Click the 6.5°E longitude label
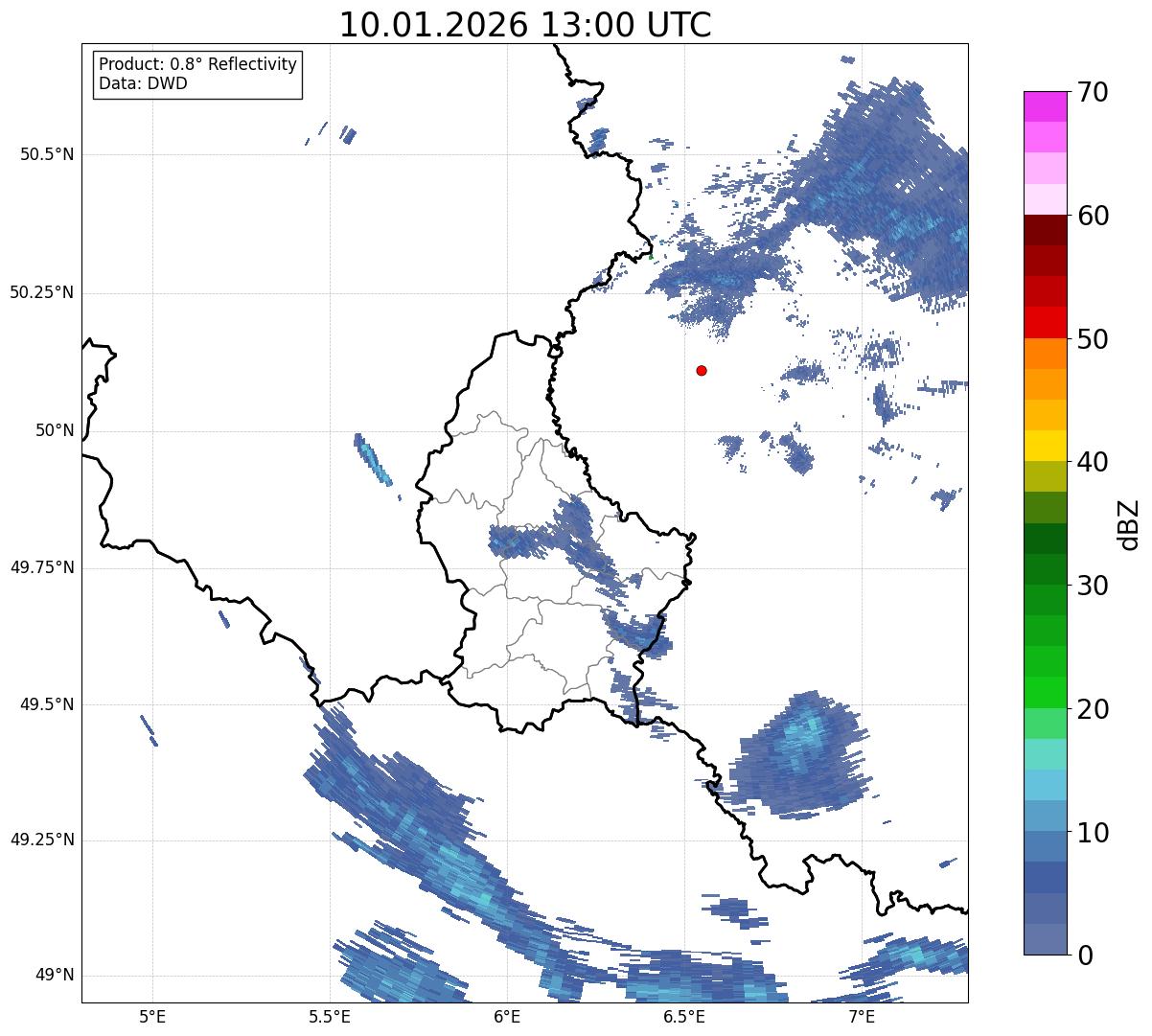The width and height of the screenshot is (1152, 1036). tap(684, 1016)
